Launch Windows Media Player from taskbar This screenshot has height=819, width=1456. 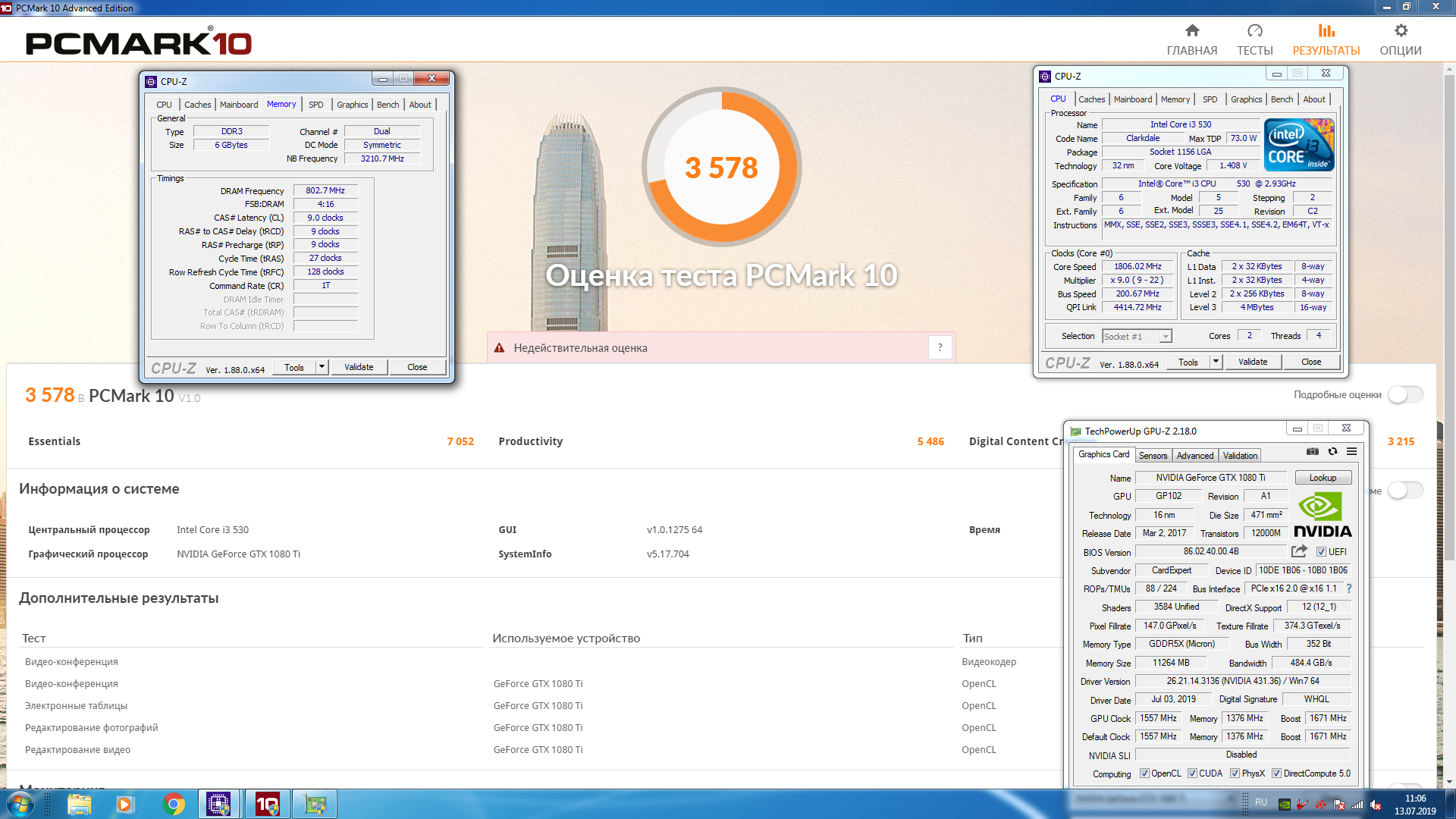pyautogui.click(x=124, y=804)
